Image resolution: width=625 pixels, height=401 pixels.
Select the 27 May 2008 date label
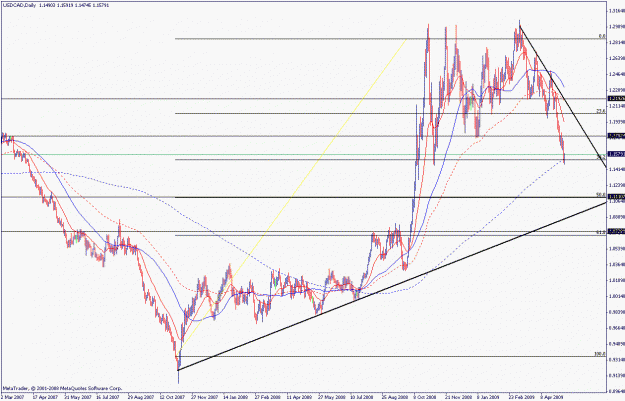pos(330,397)
